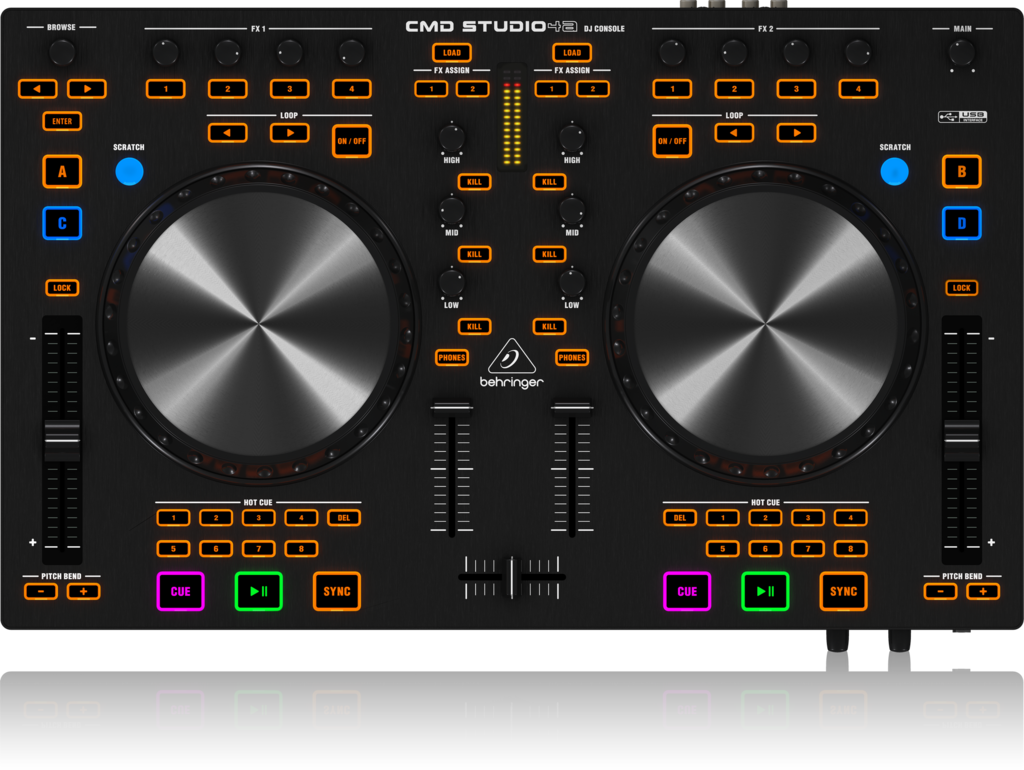Viewport: 1024px width, 770px height.
Task: Hit left channel MID KILL button
Action: tap(475, 255)
